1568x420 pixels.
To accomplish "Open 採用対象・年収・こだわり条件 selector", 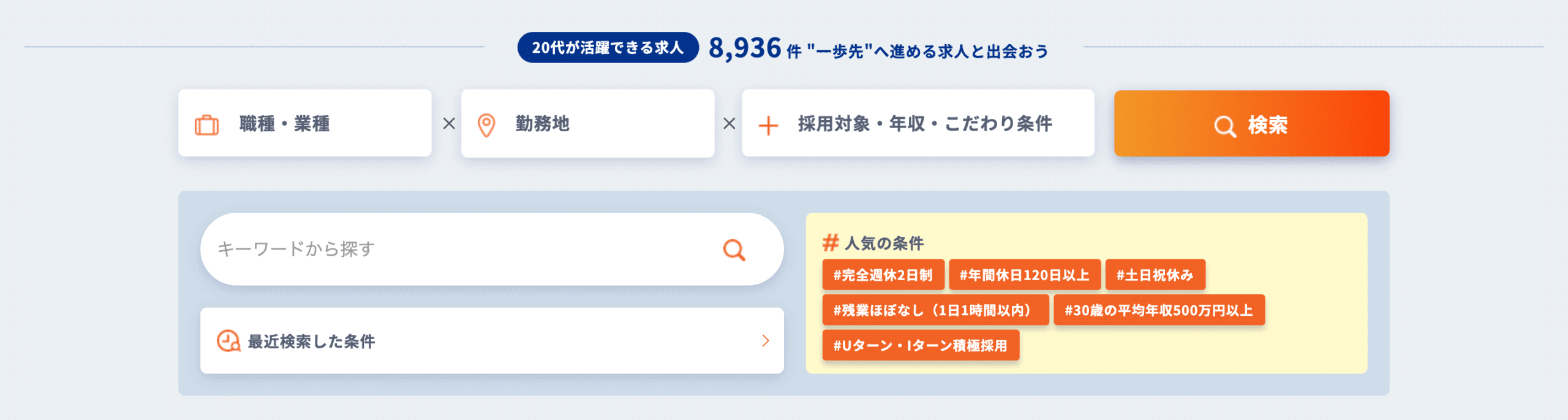I will point(918,123).
